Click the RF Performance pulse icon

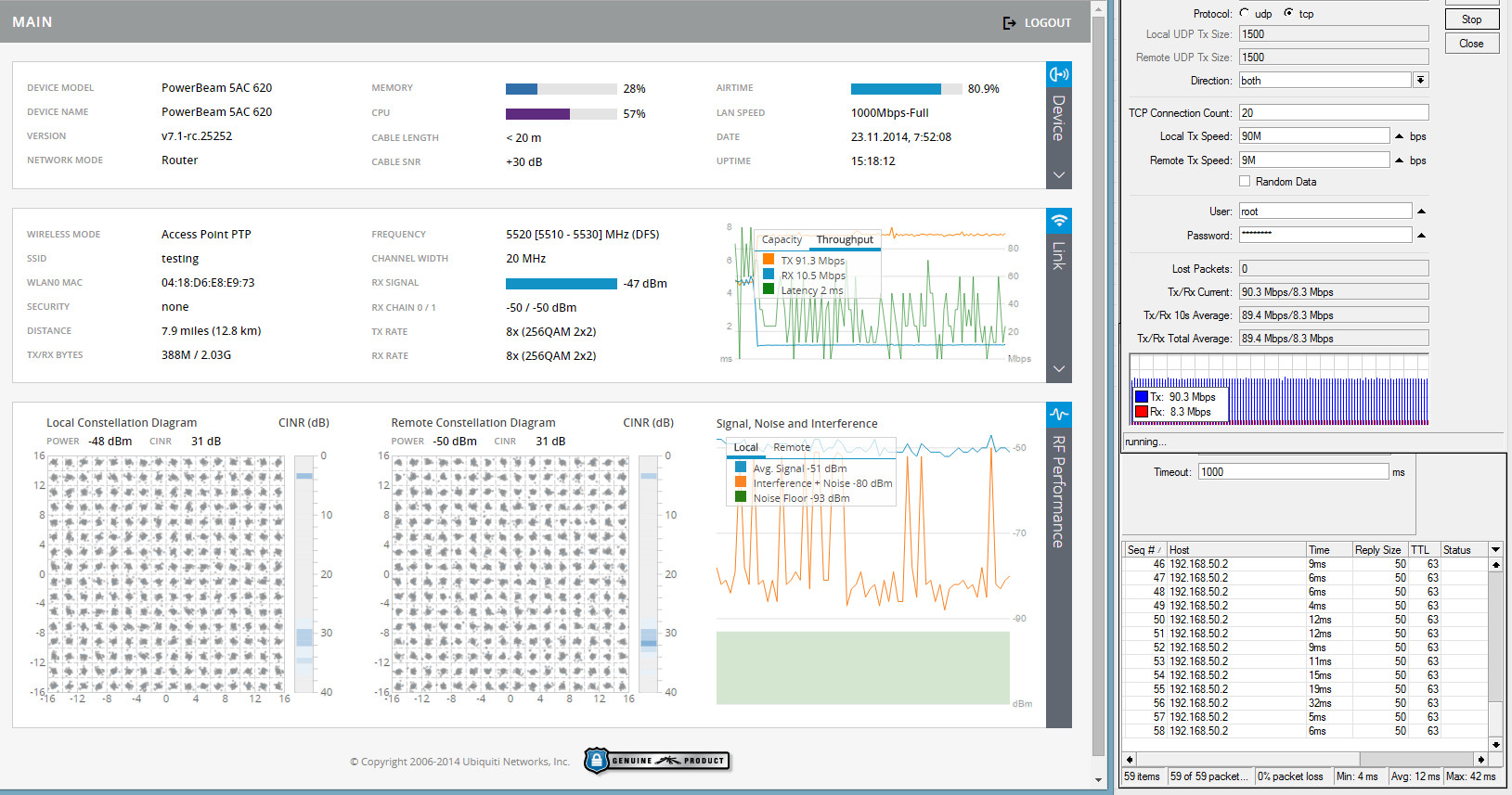tap(1058, 414)
